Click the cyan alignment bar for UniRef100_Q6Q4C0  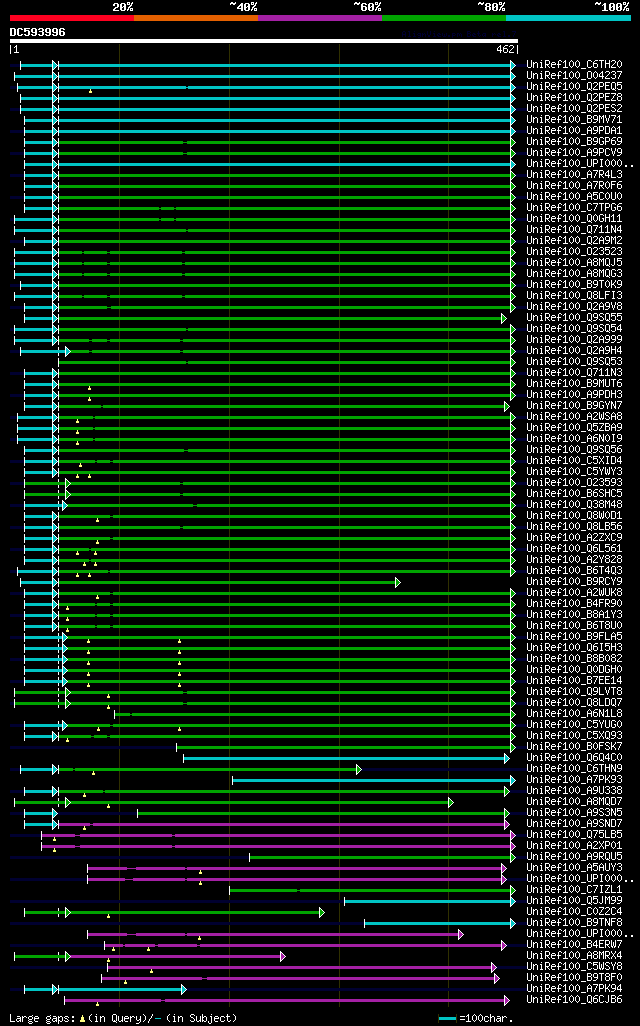[345, 758]
